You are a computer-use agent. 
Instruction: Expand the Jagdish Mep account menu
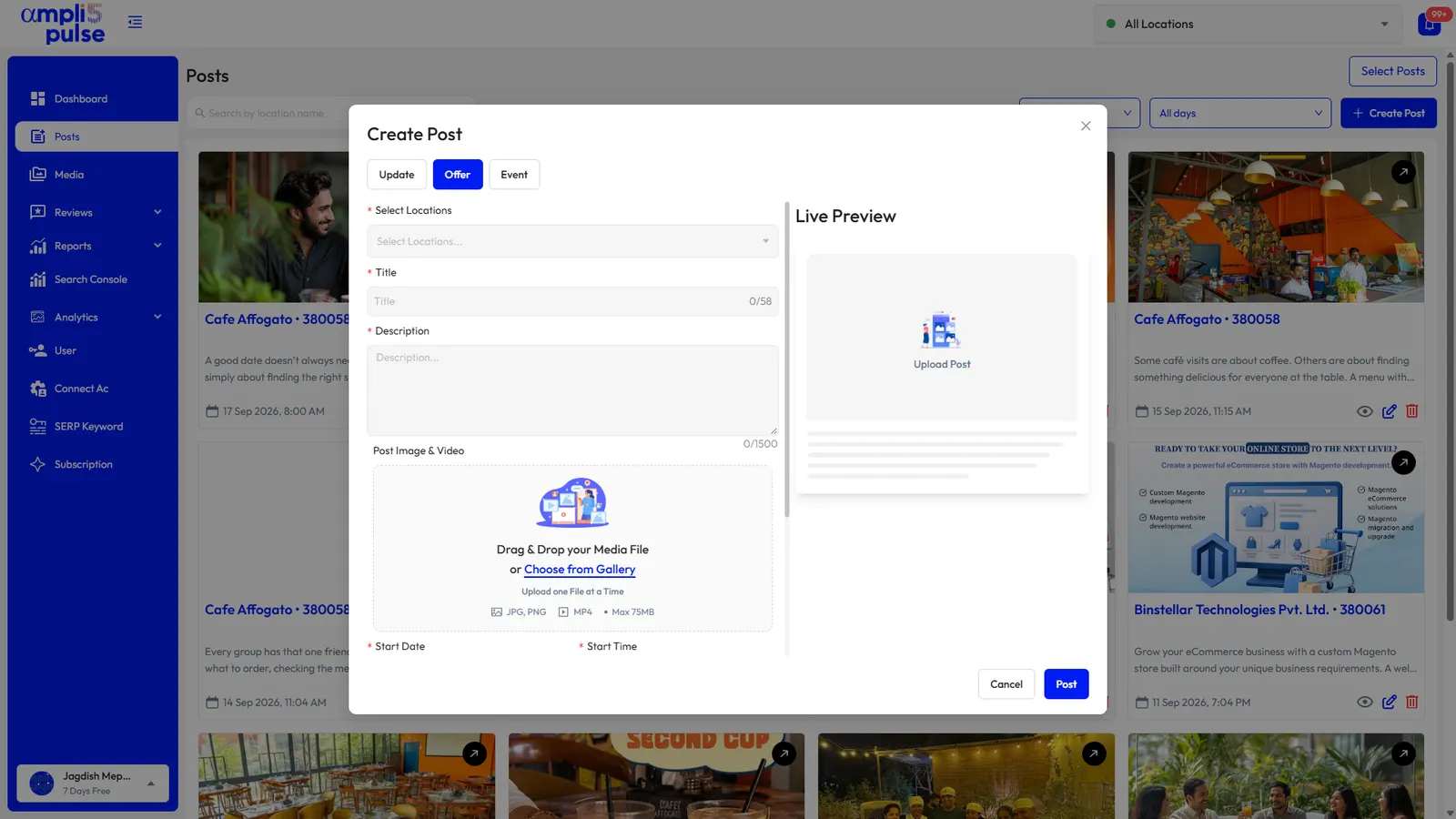tap(93, 783)
